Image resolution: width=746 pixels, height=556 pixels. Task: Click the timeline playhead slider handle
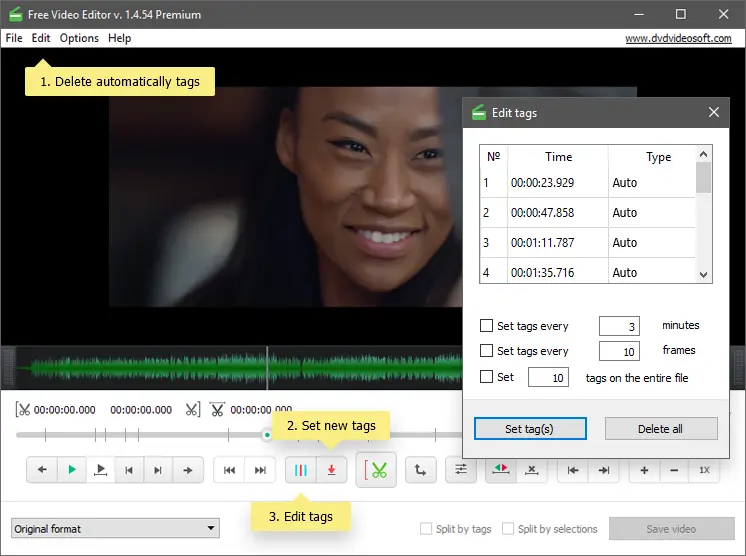point(267,435)
